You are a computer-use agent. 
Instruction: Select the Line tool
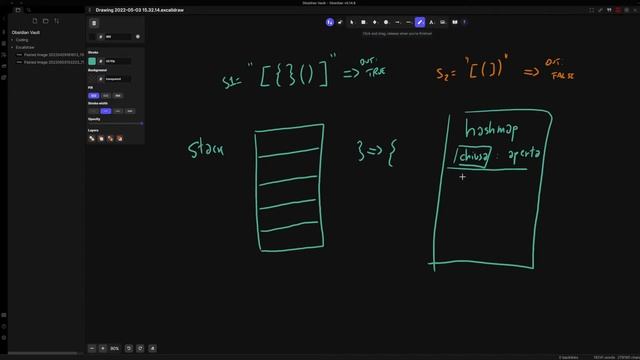[408, 22]
